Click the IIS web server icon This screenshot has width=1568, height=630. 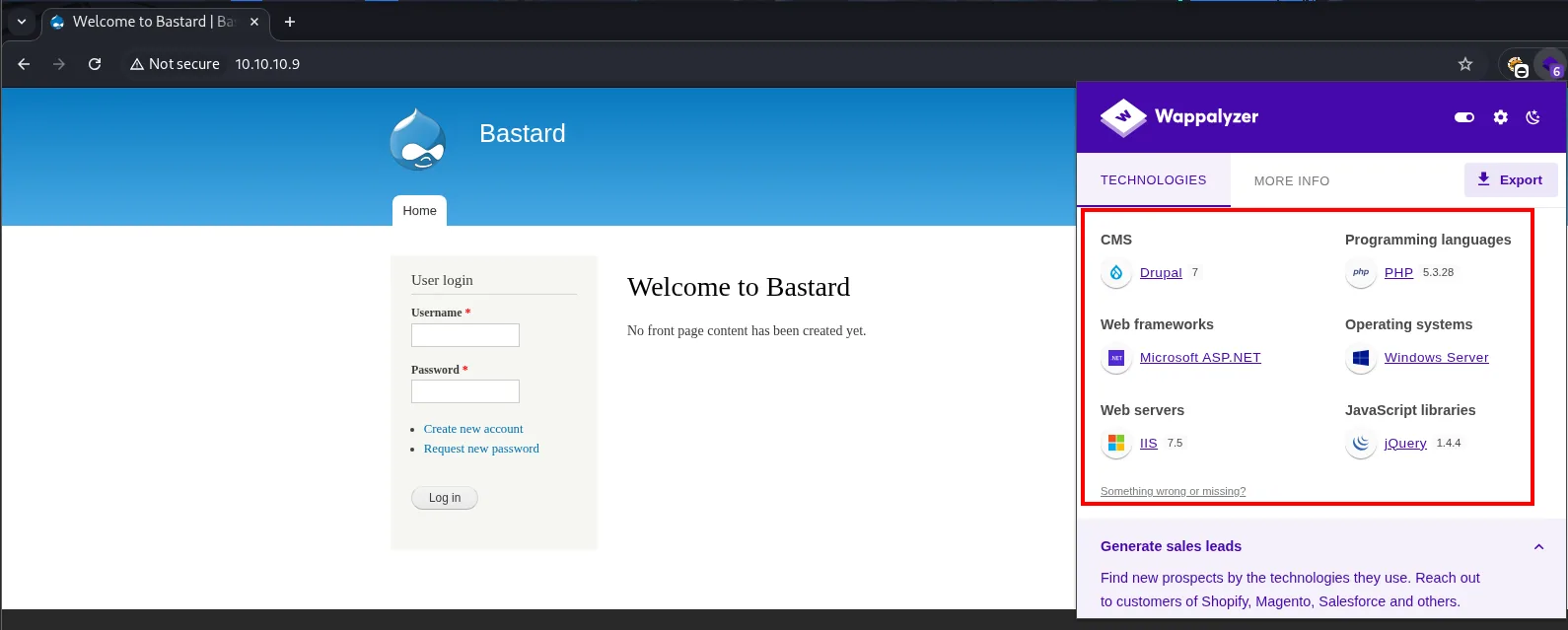point(1116,444)
